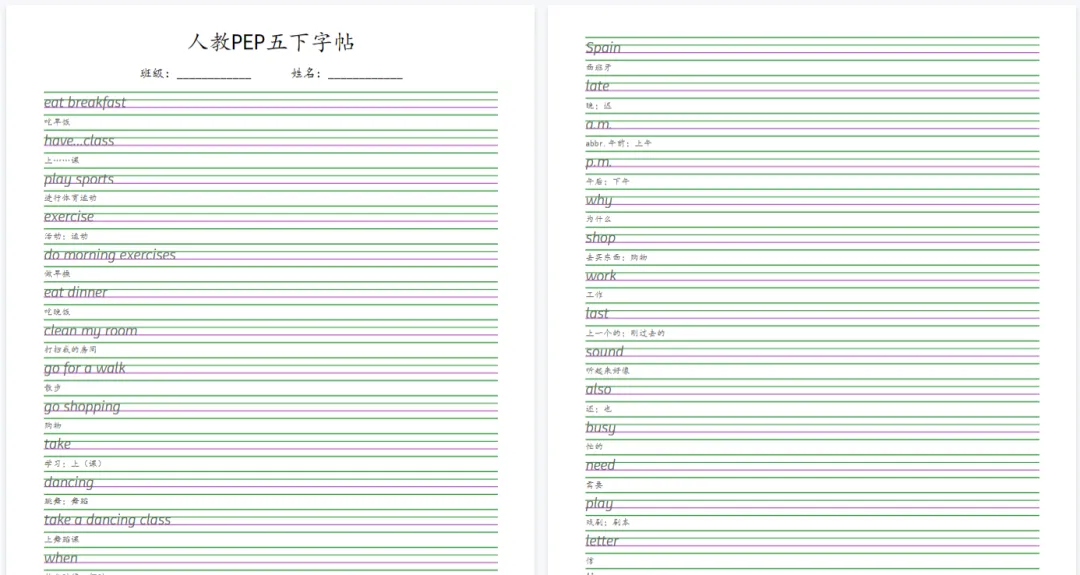
Task: Click the title 人教PEP五下字帖
Action: pos(271,42)
